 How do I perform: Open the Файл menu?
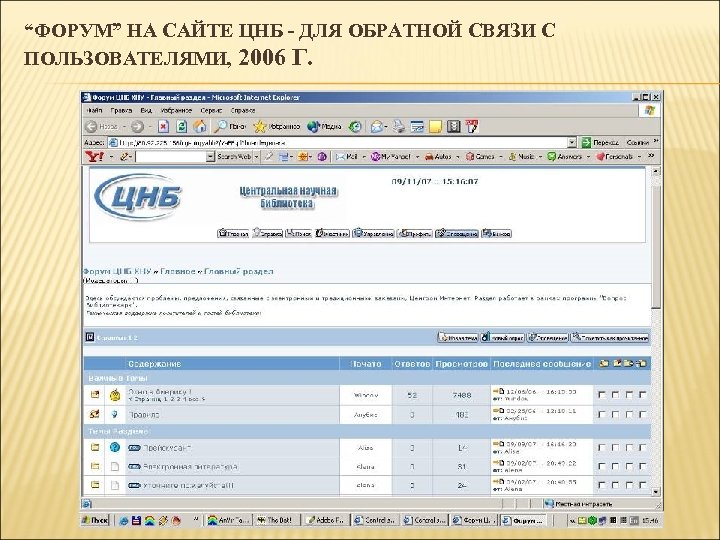click(95, 111)
